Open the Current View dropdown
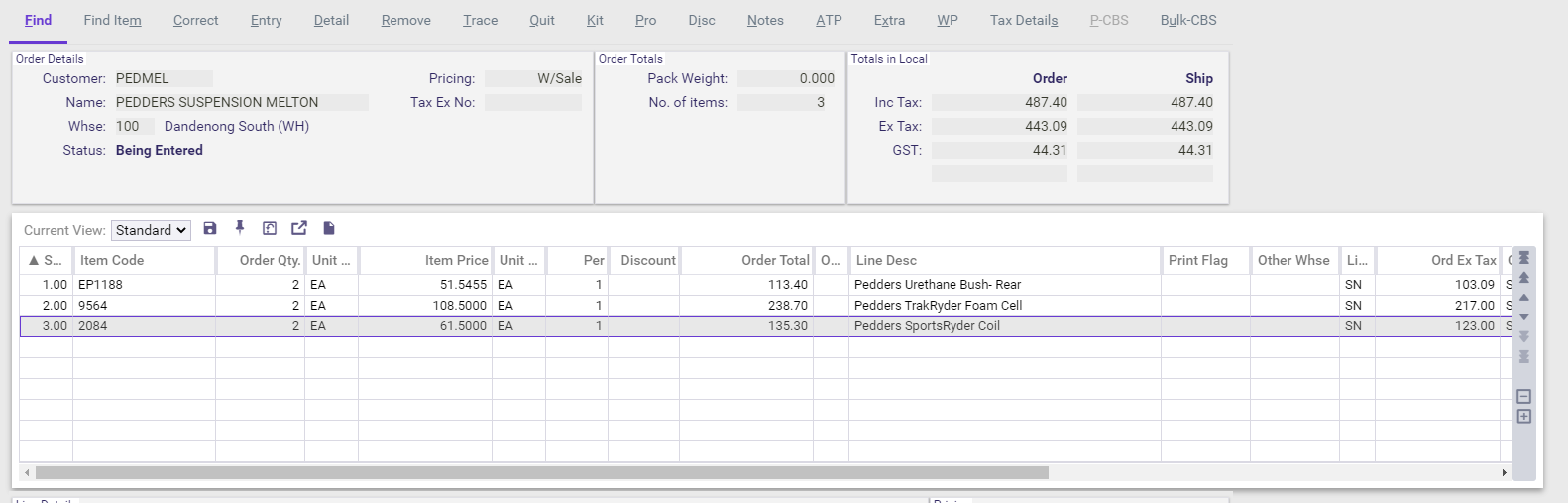The width and height of the screenshot is (1568, 503). tap(151, 230)
